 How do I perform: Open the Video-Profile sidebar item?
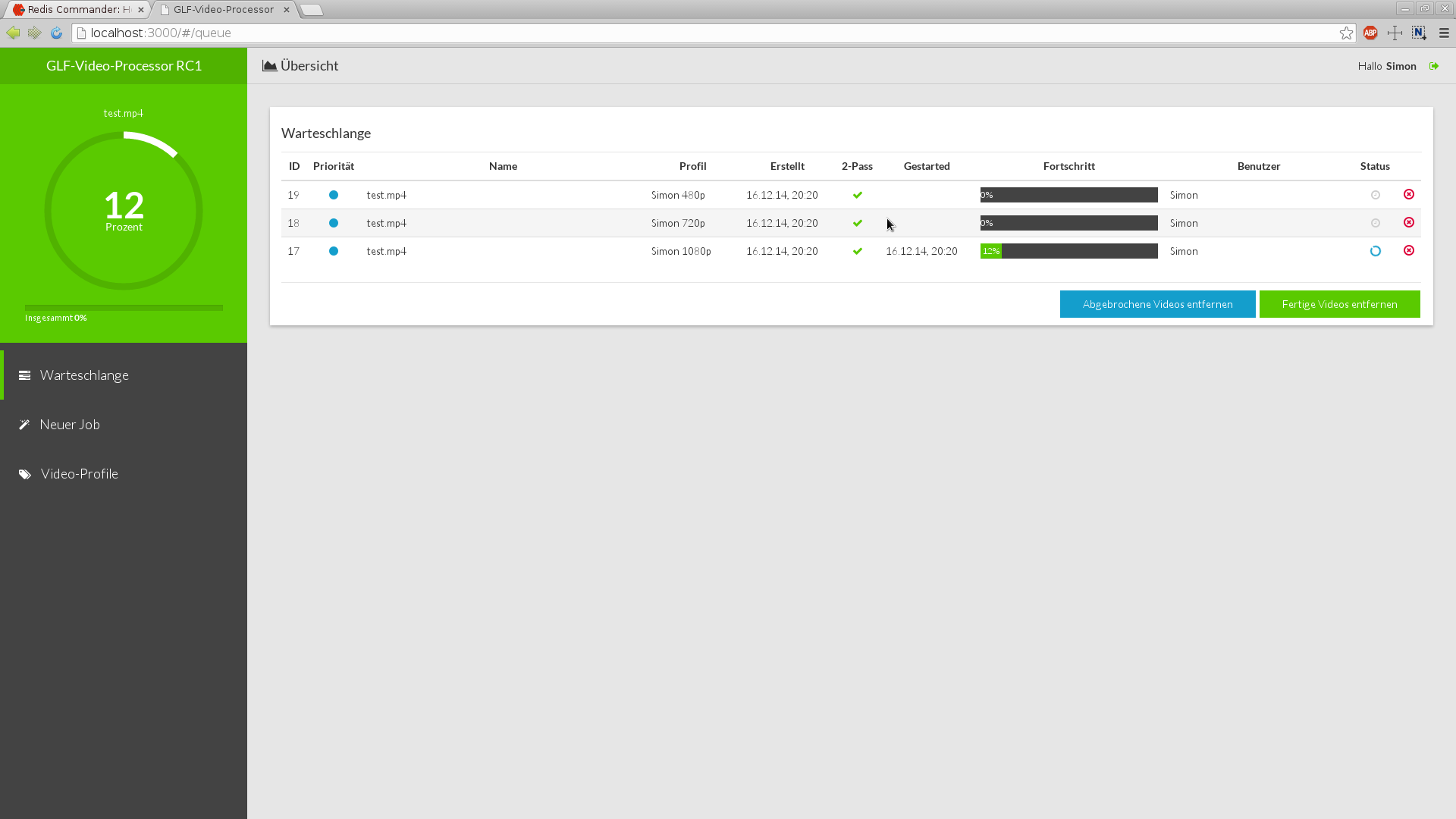pos(79,474)
